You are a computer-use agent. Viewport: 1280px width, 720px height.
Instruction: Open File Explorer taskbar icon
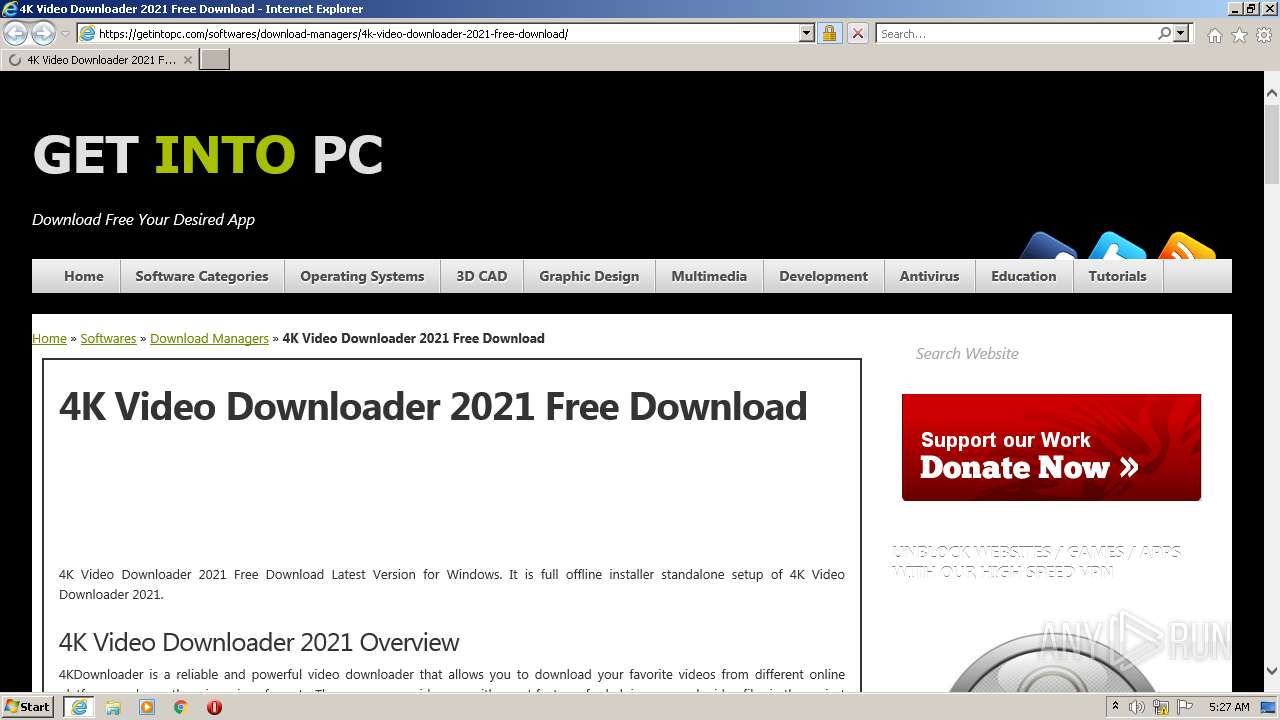click(x=113, y=707)
